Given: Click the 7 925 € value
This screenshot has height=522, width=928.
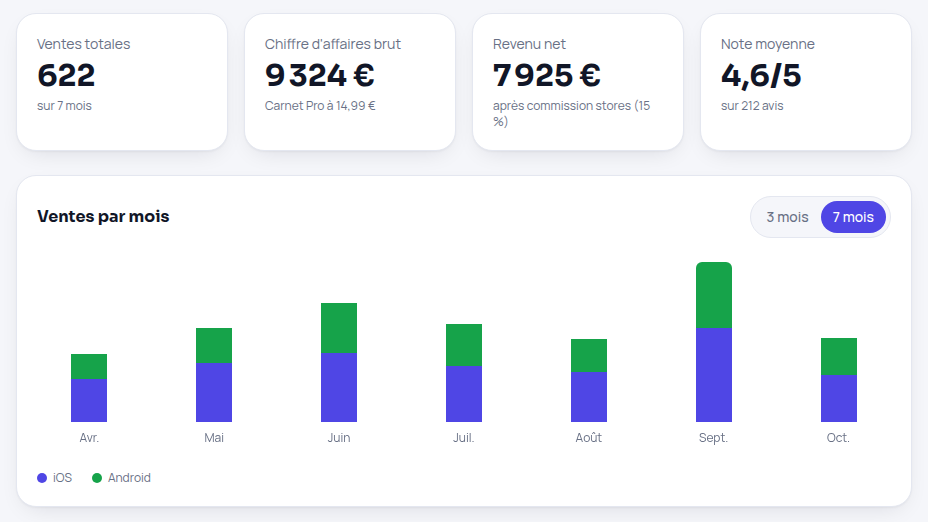Looking at the screenshot, I should pos(547,75).
